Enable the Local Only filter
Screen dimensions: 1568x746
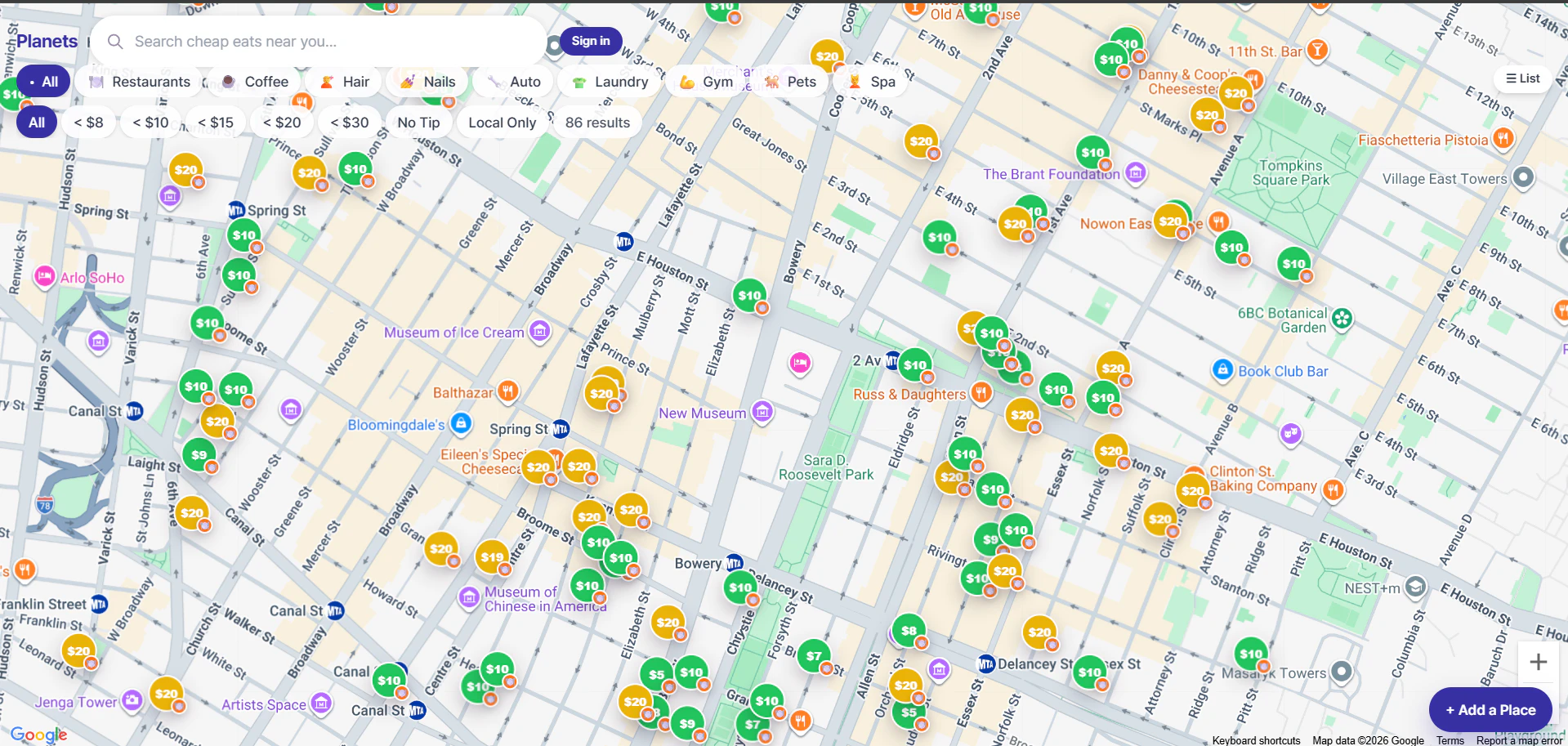pyautogui.click(x=502, y=123)
